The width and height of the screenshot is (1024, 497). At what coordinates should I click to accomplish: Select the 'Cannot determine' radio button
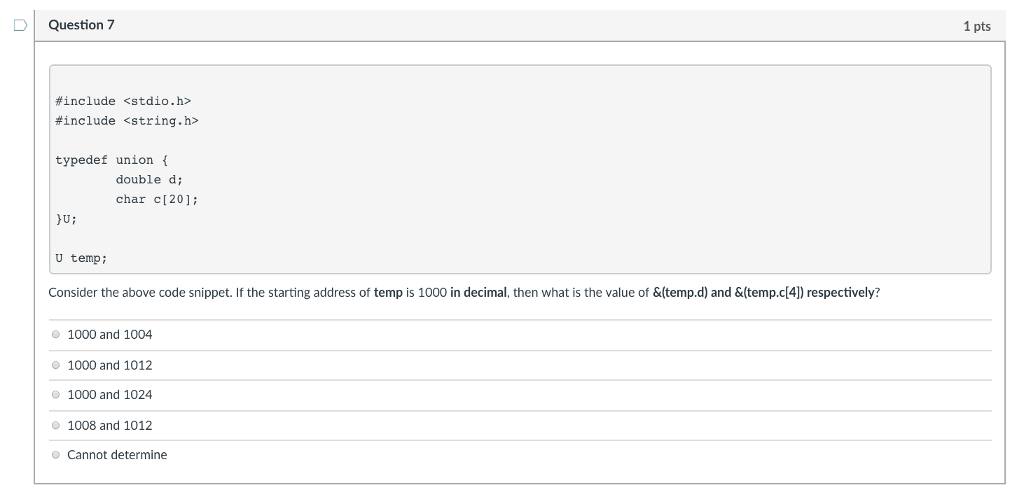pos(56,455)
